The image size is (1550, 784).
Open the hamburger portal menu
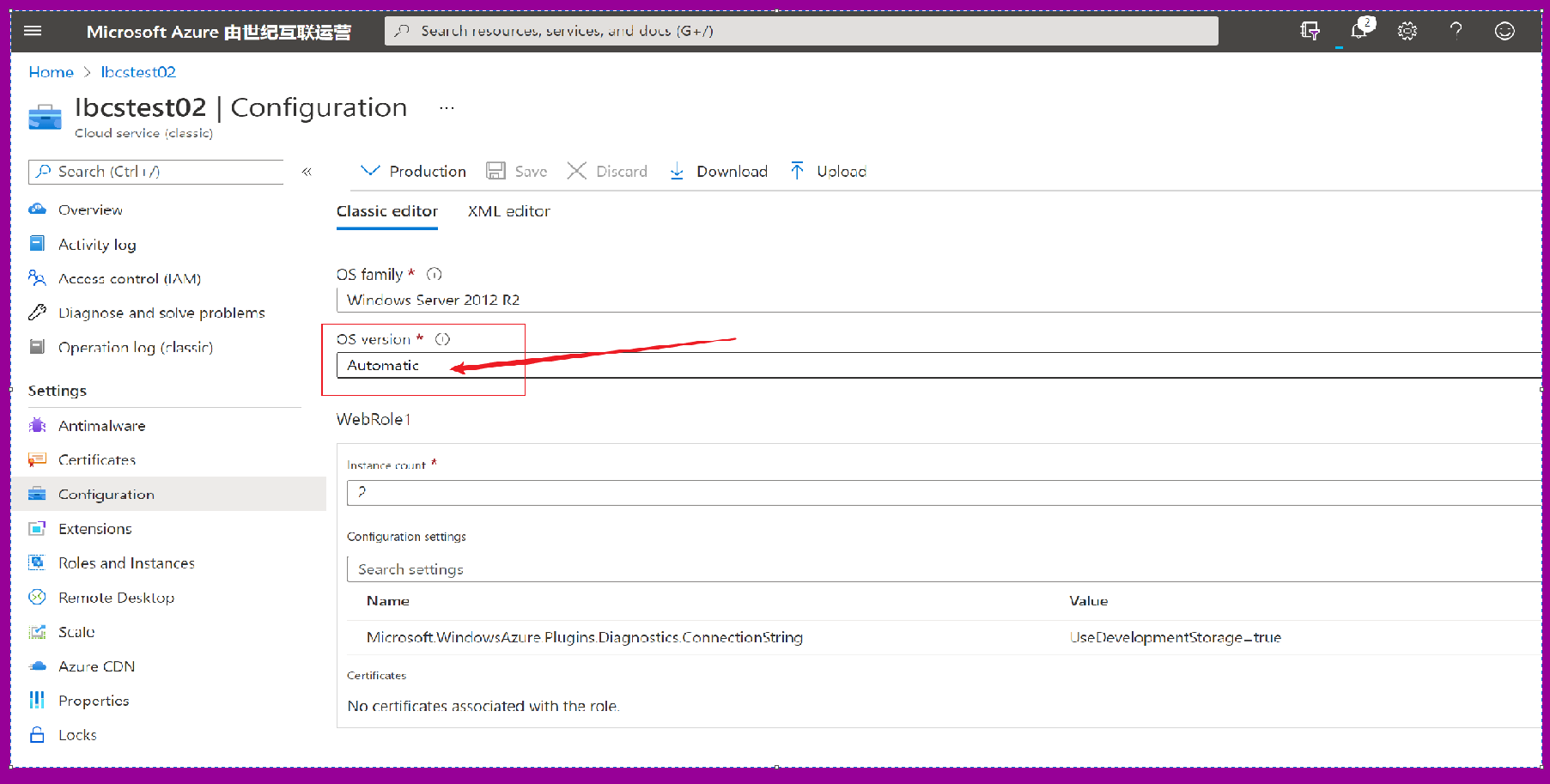33,31
